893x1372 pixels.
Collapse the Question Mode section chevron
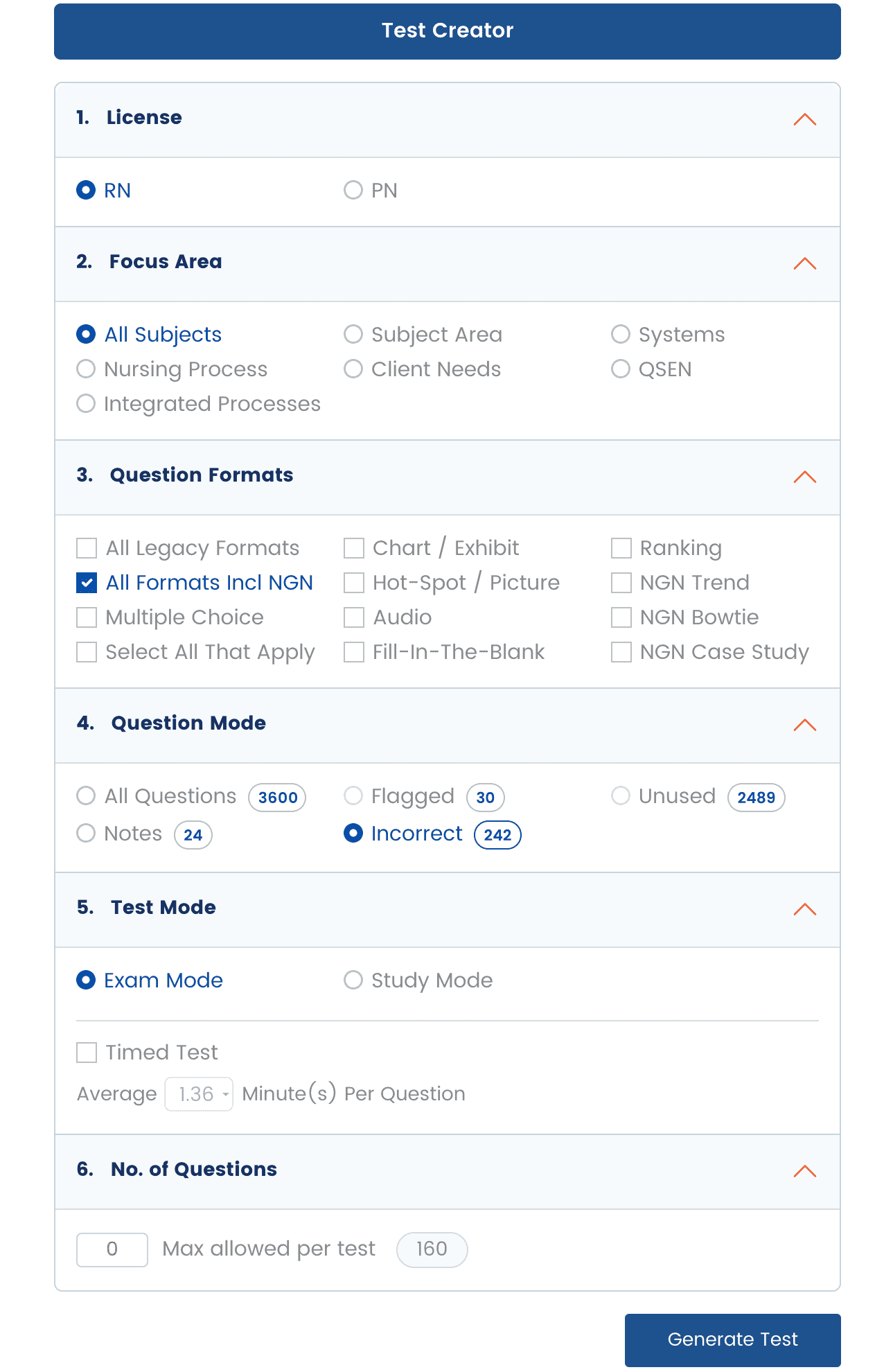pos(804,725)
